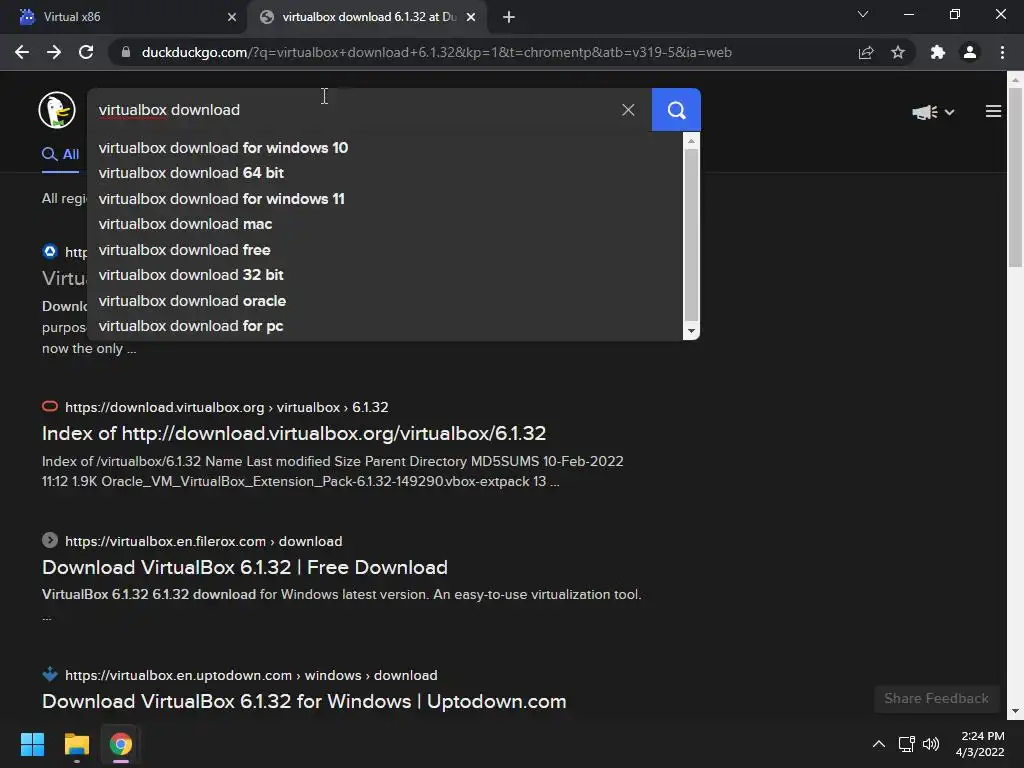Screen dimensions: 1024x768
Task: Click the uptodown result favicon
Action: click(50, 673)
